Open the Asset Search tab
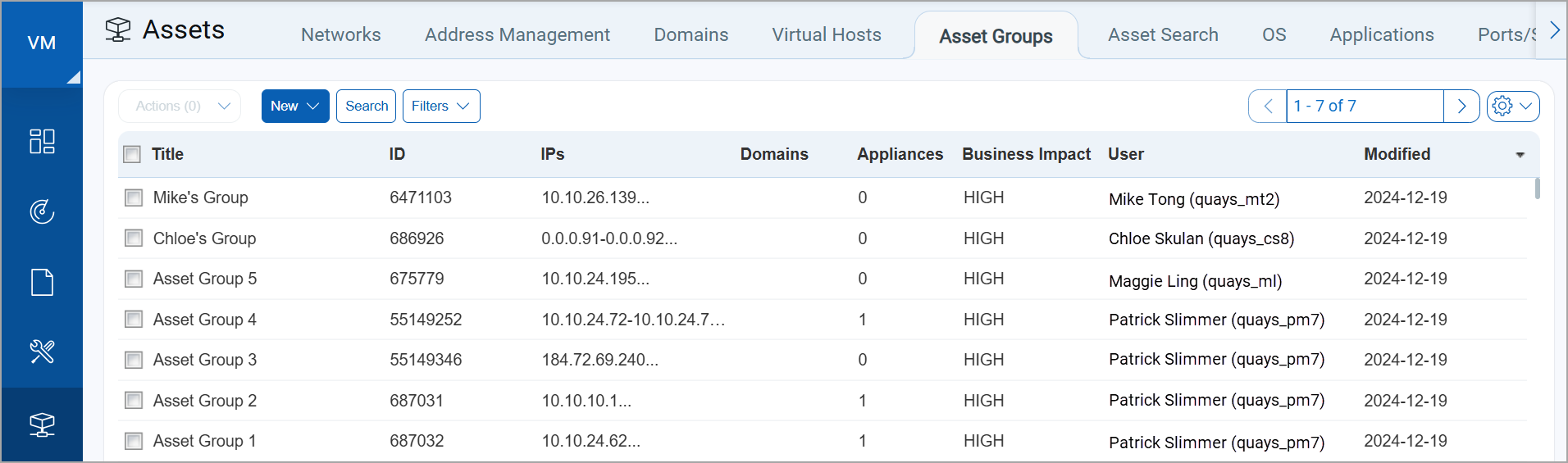Screen dimensions: 1568x463 pos(1162,35)
